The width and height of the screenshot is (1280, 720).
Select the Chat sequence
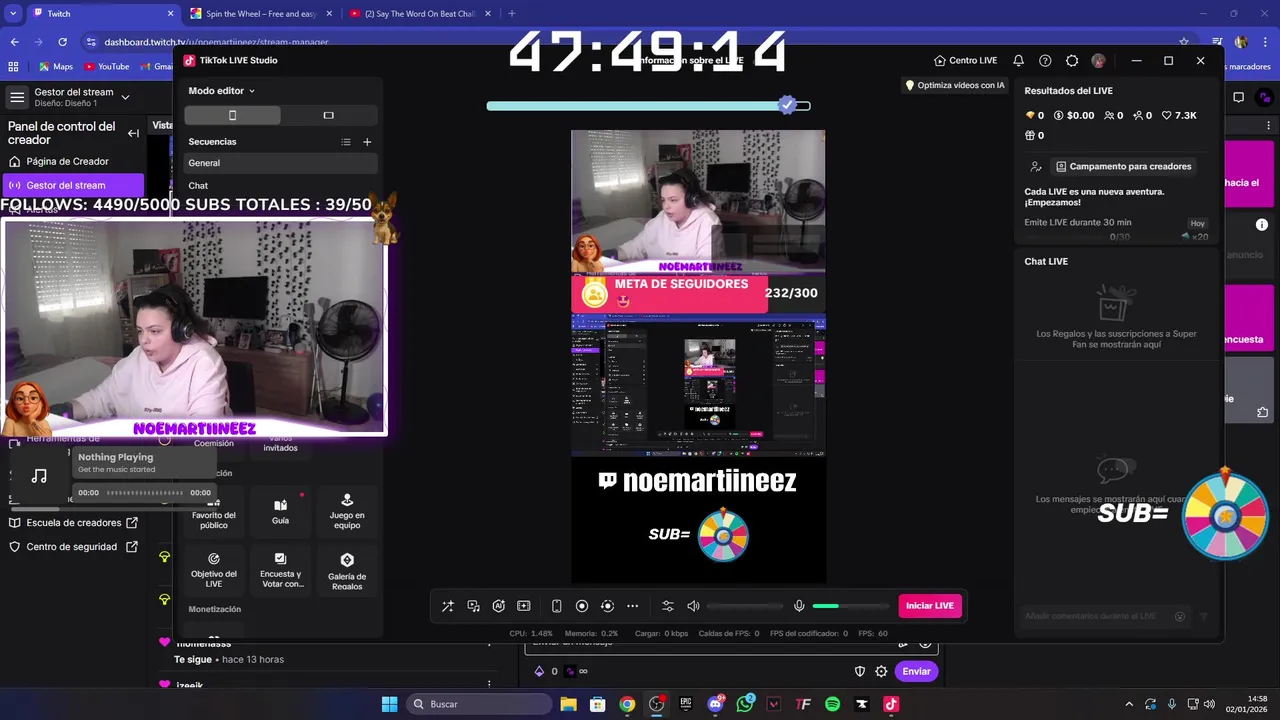(281, 186)
